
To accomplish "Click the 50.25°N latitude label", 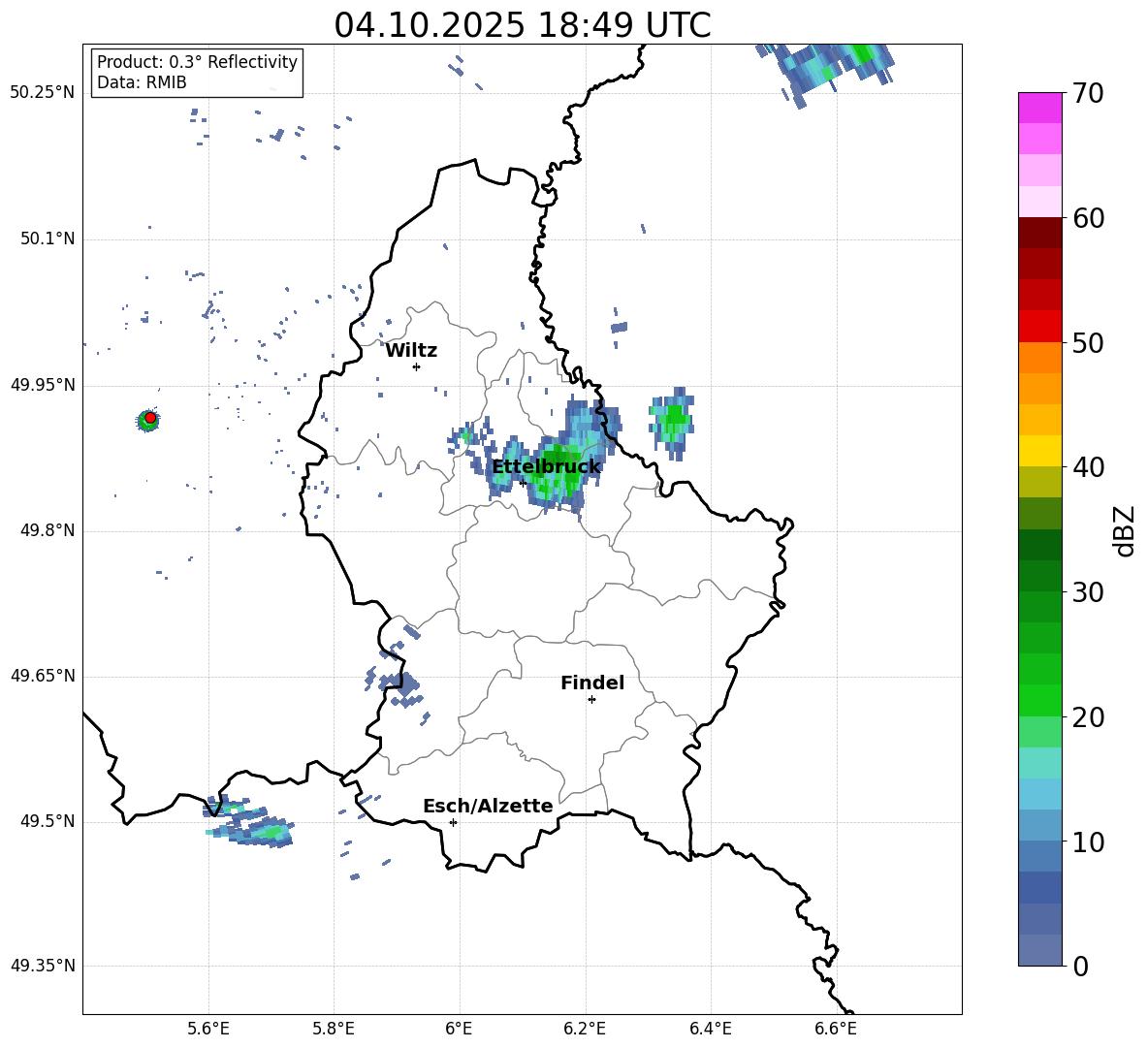I will [43, 93].
